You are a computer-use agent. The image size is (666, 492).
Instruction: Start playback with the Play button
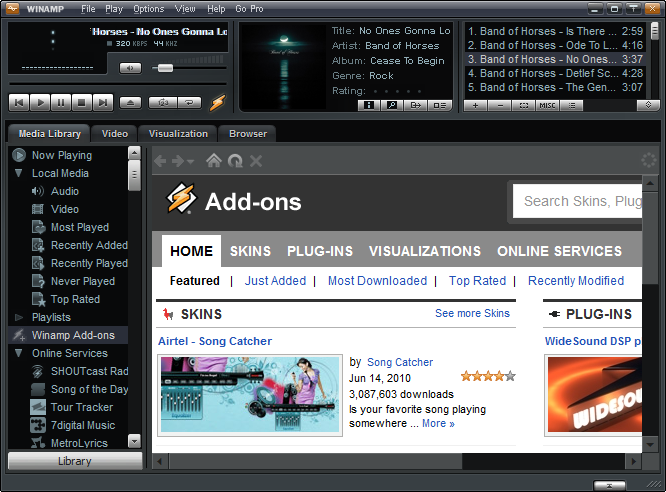click(40, 103)
